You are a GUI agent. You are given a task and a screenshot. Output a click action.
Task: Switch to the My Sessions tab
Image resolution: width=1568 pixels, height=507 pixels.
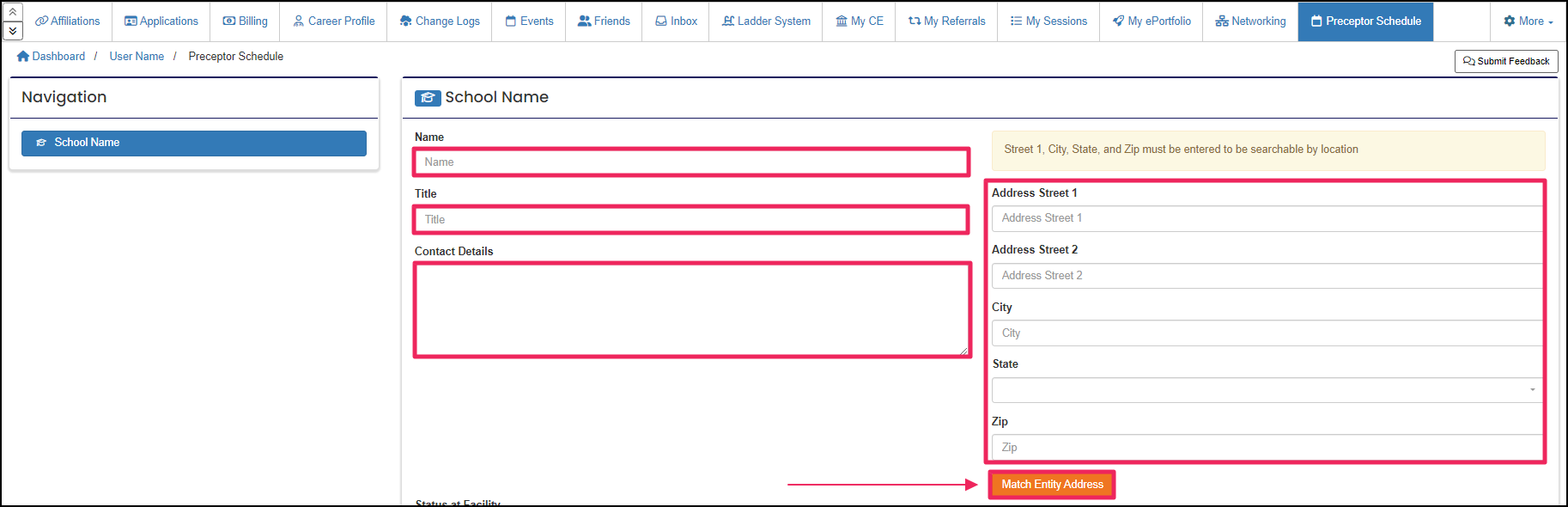[1048, 21]
